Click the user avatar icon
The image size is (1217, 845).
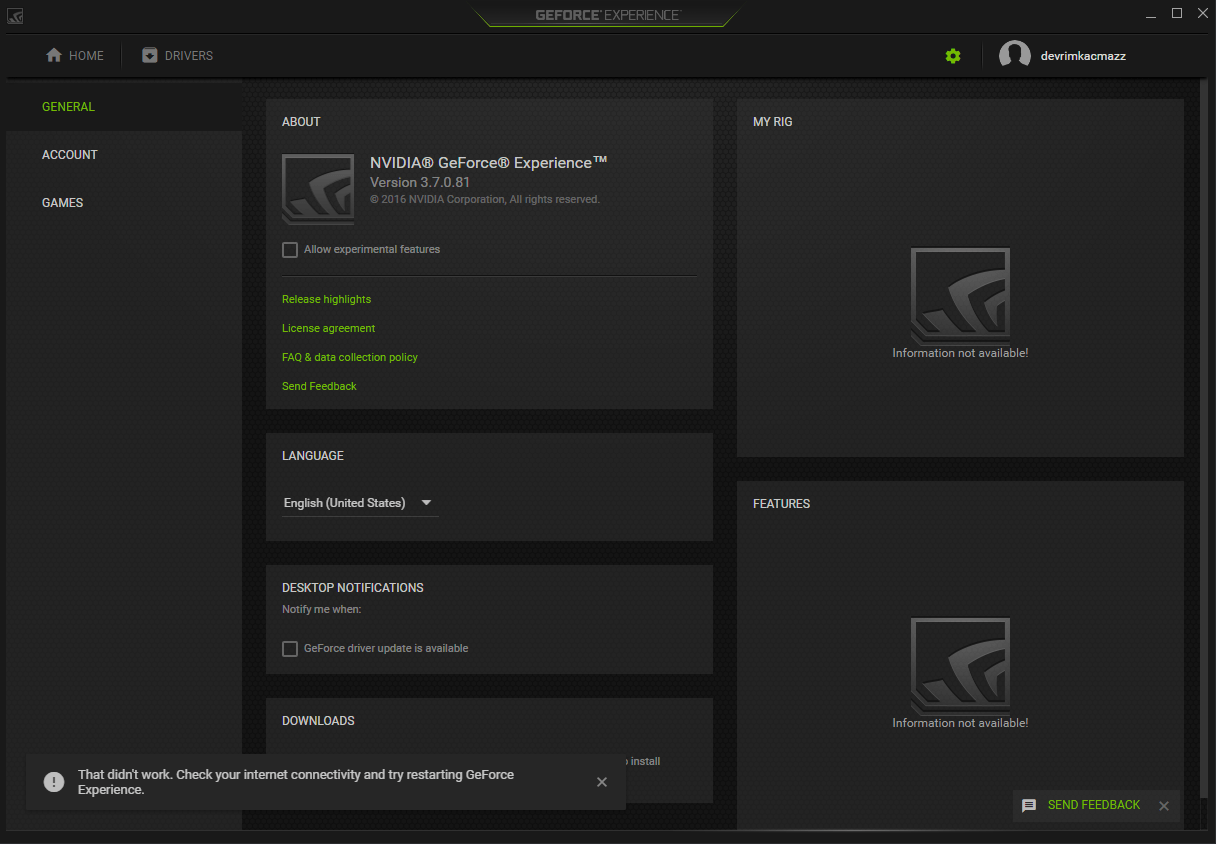tap(1015, 56)
